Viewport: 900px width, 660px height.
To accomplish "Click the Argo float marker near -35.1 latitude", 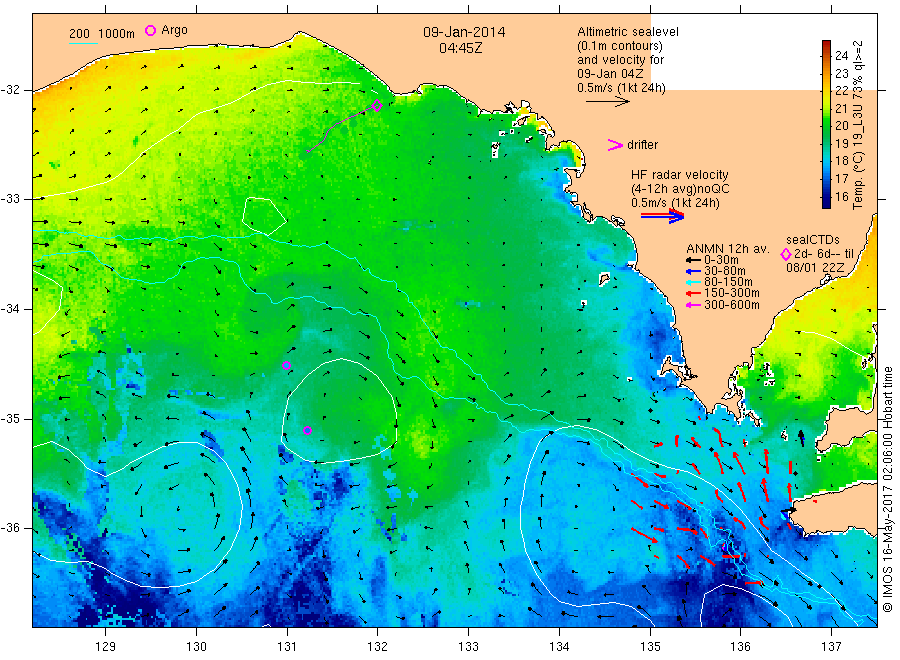I will coord(307,430).
